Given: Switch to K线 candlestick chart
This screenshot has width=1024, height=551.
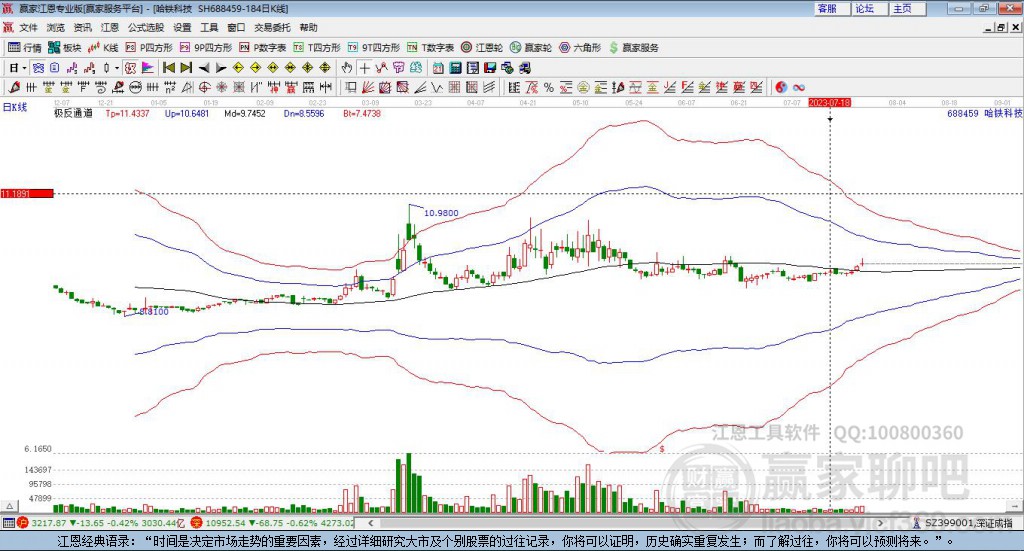Looking at the screenshot, I should (103, 48).
